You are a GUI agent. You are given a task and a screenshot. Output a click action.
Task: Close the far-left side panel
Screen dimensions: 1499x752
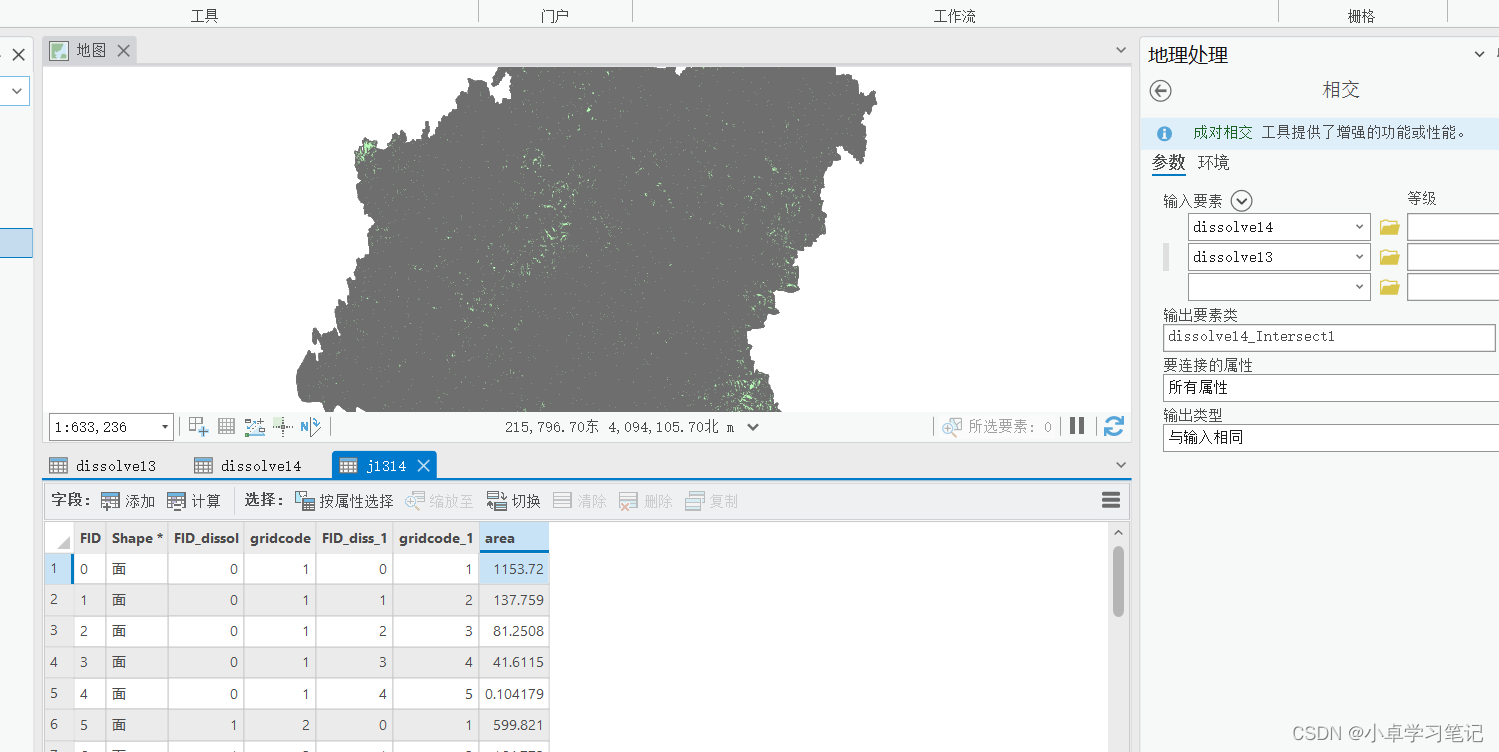pyautogui.click(x=18, y=55)
